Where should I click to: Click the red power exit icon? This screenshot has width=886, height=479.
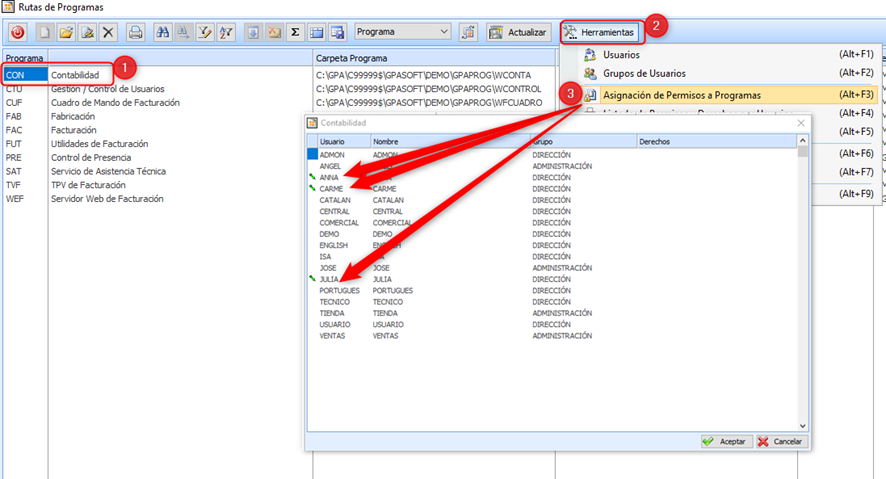17,32
